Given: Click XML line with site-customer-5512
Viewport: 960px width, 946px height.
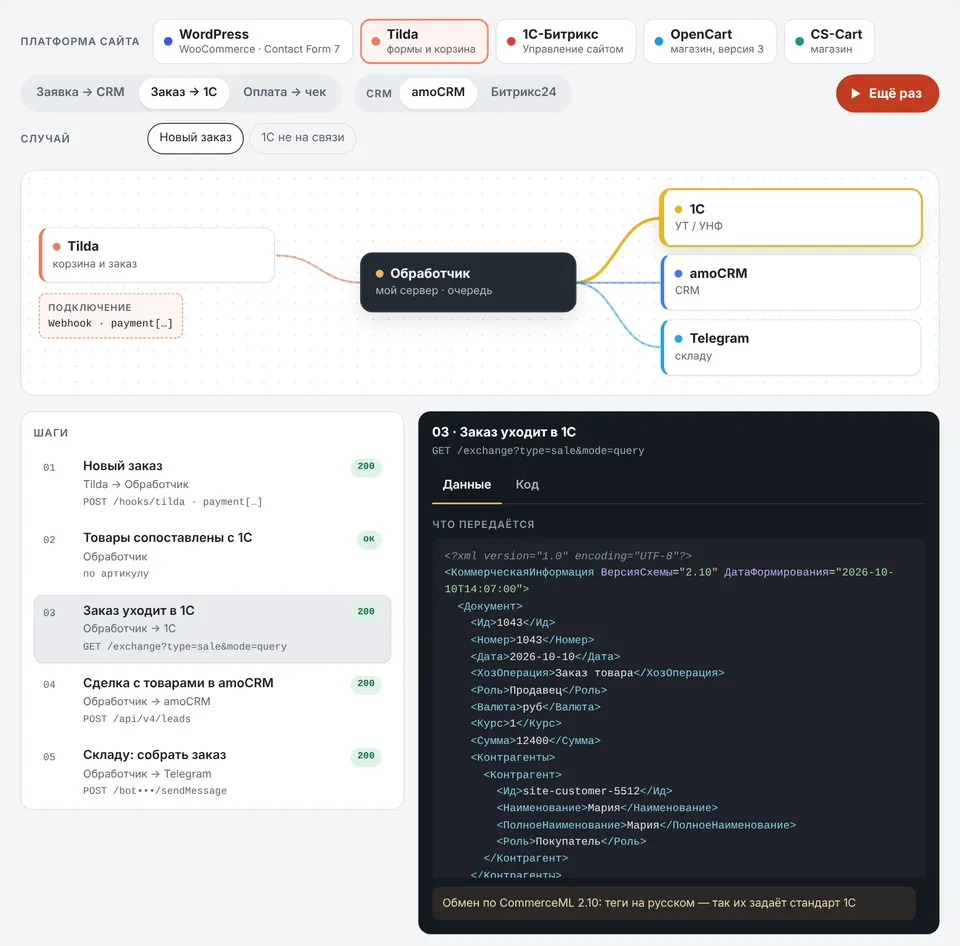Looking at the screenshot, I should point(584,791).
